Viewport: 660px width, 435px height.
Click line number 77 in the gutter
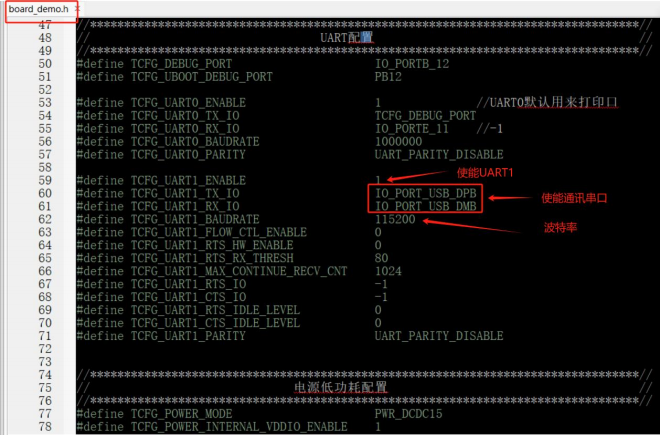point(45,414)
